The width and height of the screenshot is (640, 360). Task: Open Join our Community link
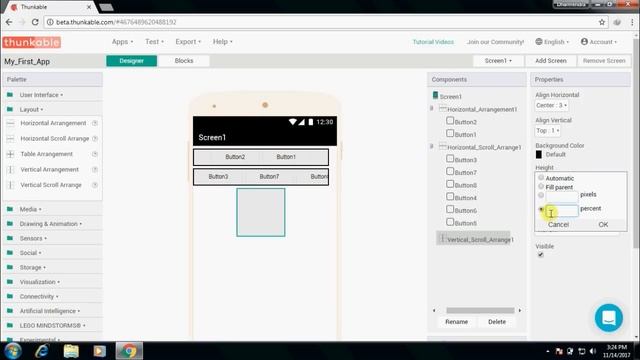click(x=495, y=42)
